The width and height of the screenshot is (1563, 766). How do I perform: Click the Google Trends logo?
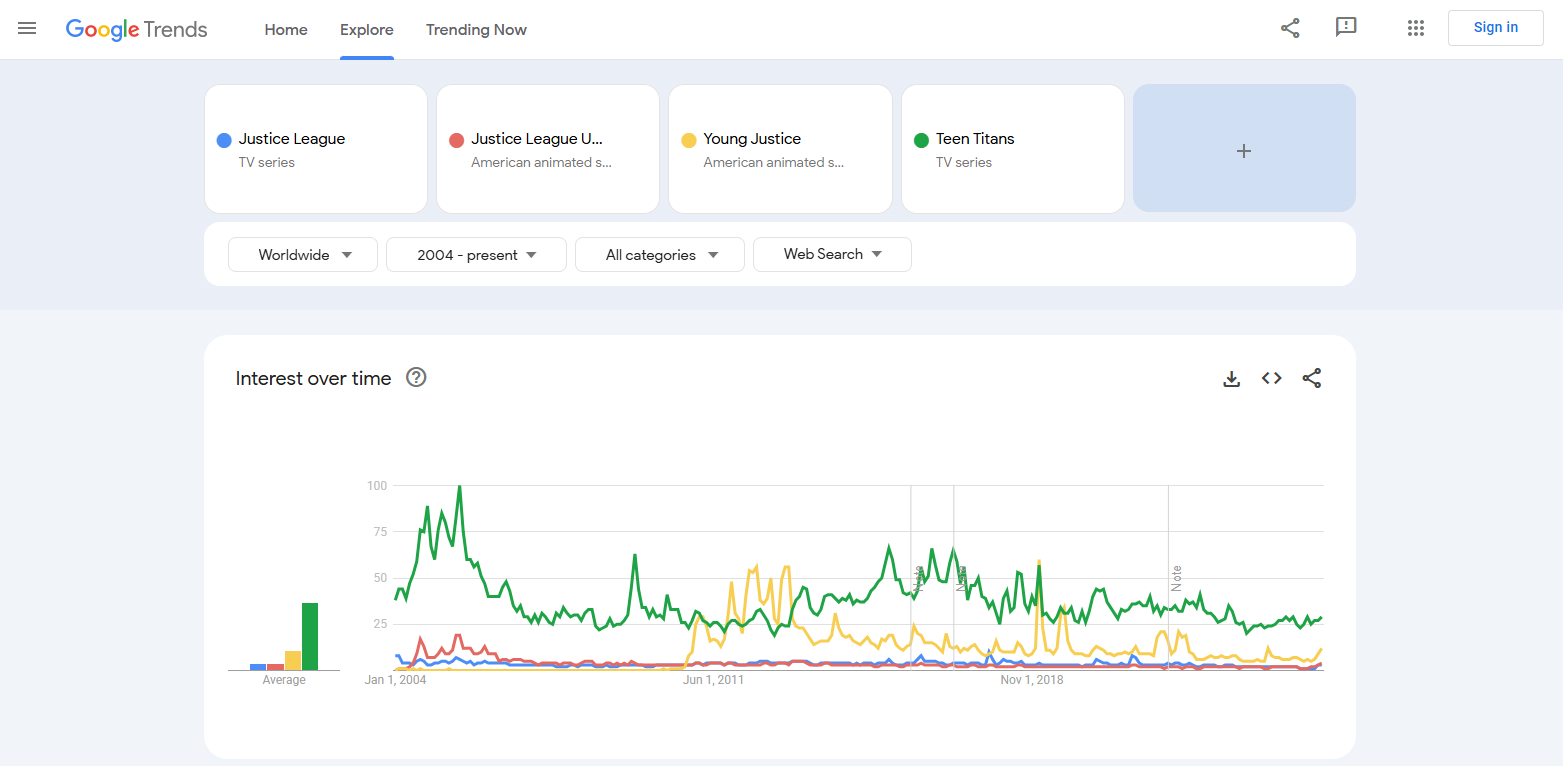coord(137,29)
